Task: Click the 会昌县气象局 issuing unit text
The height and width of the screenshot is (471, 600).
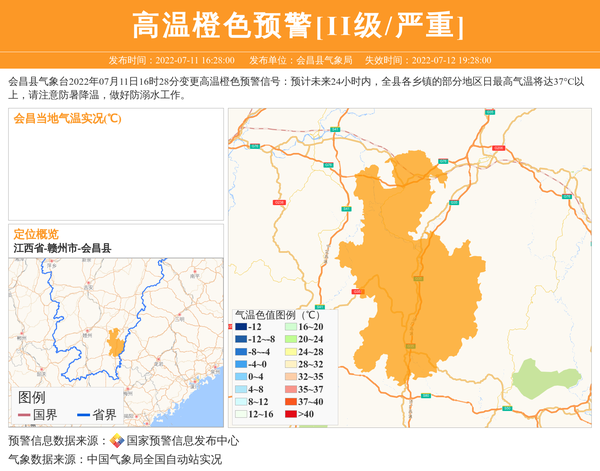Action: (x=324, y=60)
